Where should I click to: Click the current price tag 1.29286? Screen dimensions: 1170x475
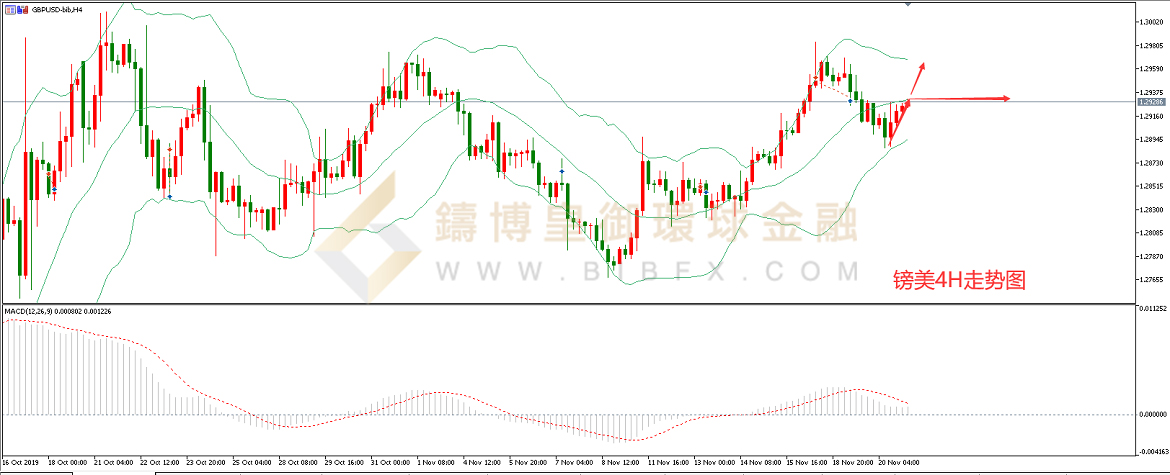click(1152, 101)
